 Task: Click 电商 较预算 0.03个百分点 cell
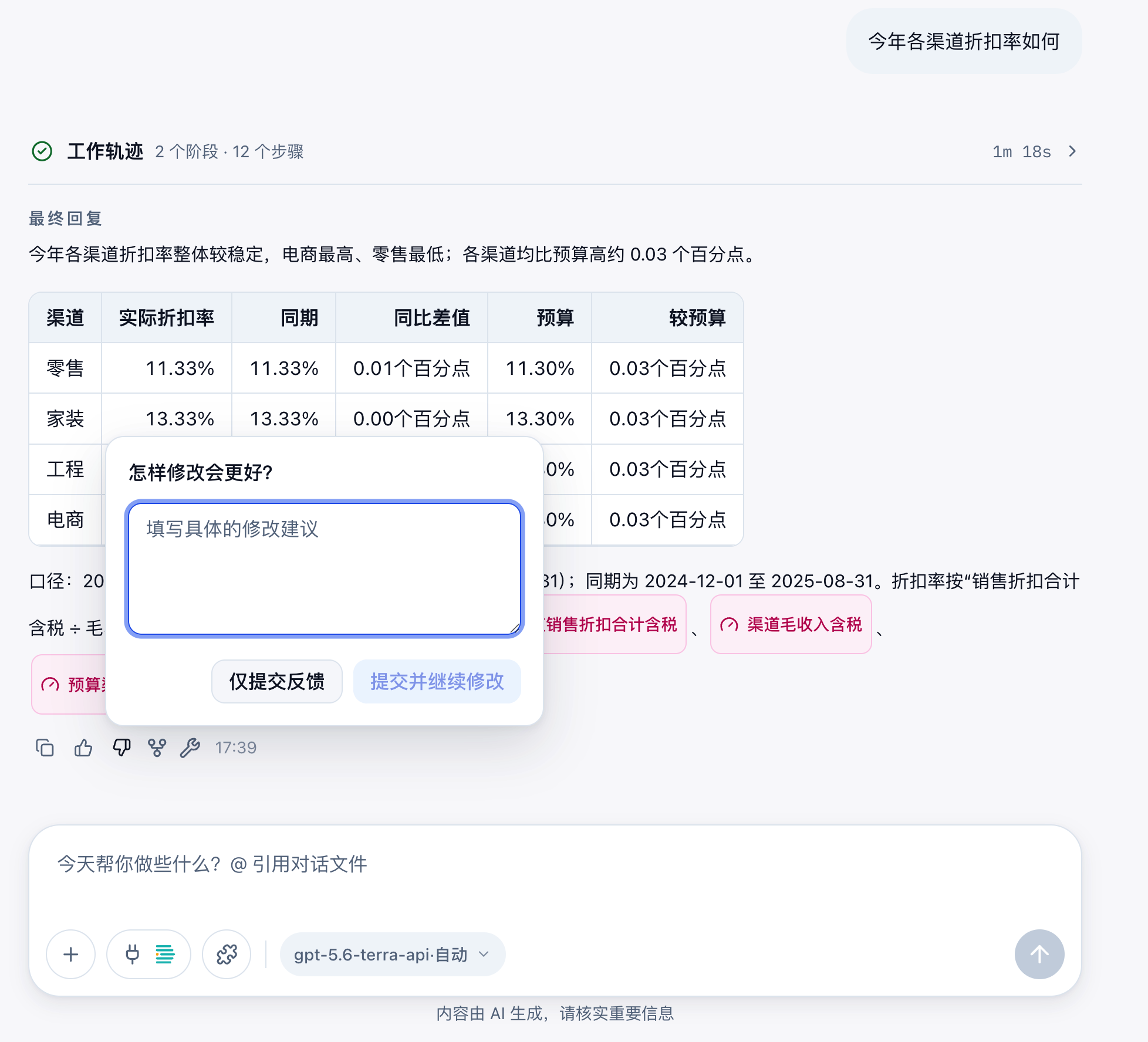(x=667, y=519)
